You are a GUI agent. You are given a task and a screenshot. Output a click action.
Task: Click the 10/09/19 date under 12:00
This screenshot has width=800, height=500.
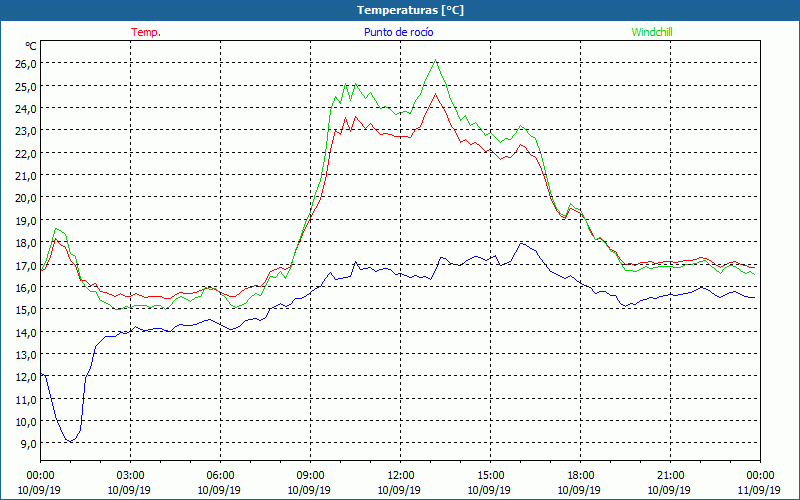pyautogui.click(x=399, y=490)
